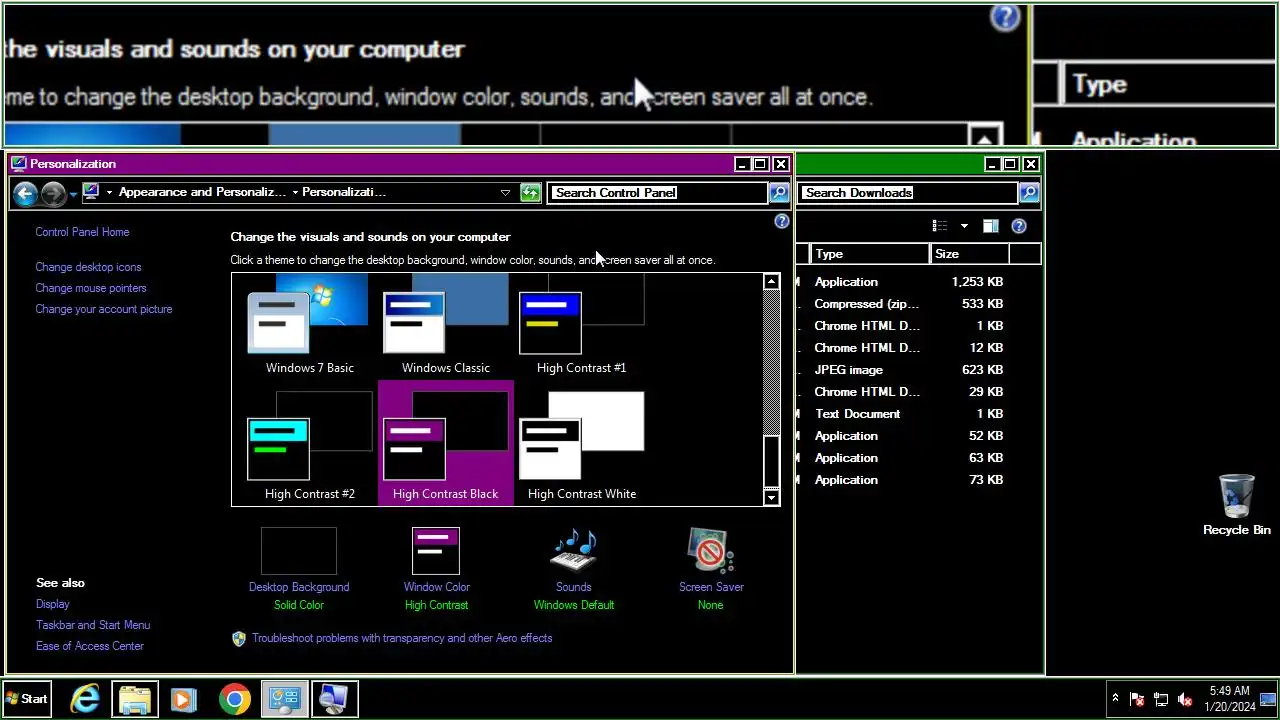Viewport: 1280px width, 720px height.
Task: Open help in the Personalization window
Action: (782, 221)
